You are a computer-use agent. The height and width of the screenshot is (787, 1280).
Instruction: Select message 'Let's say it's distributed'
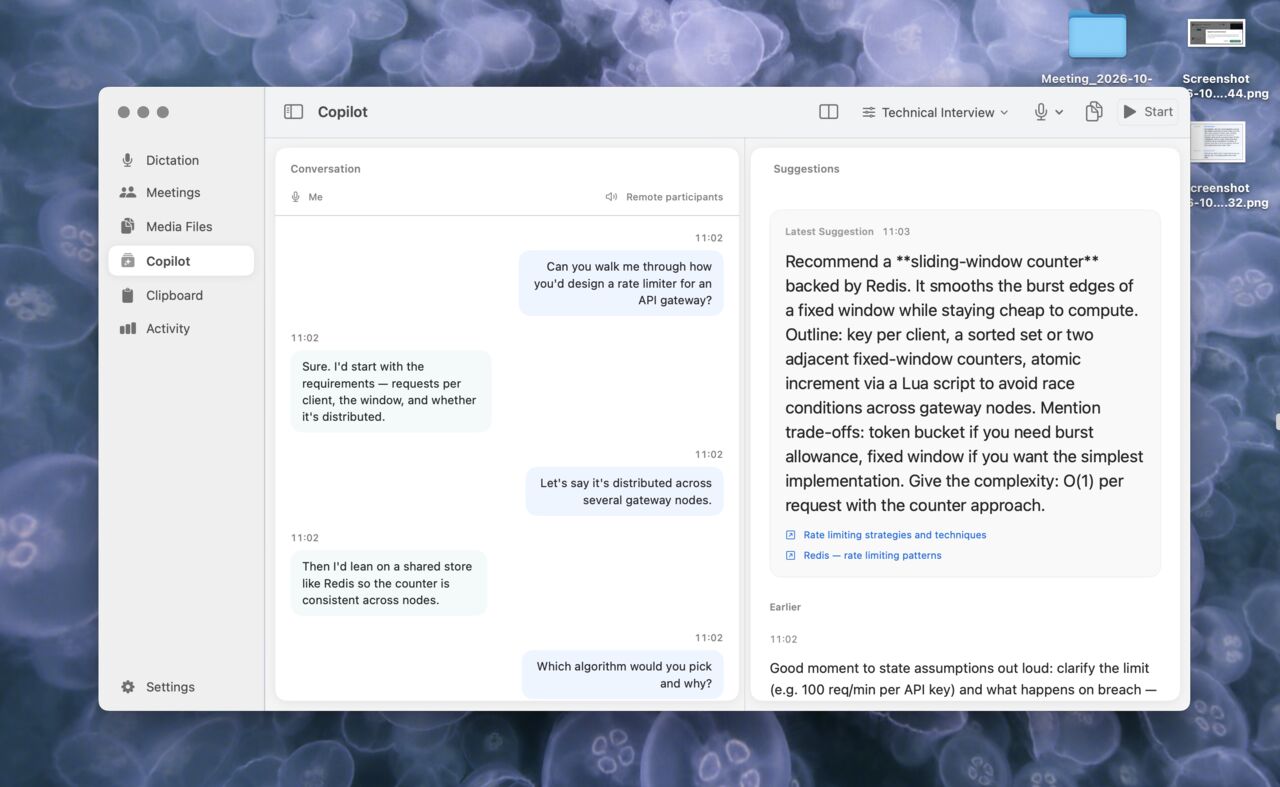point(625,491)
